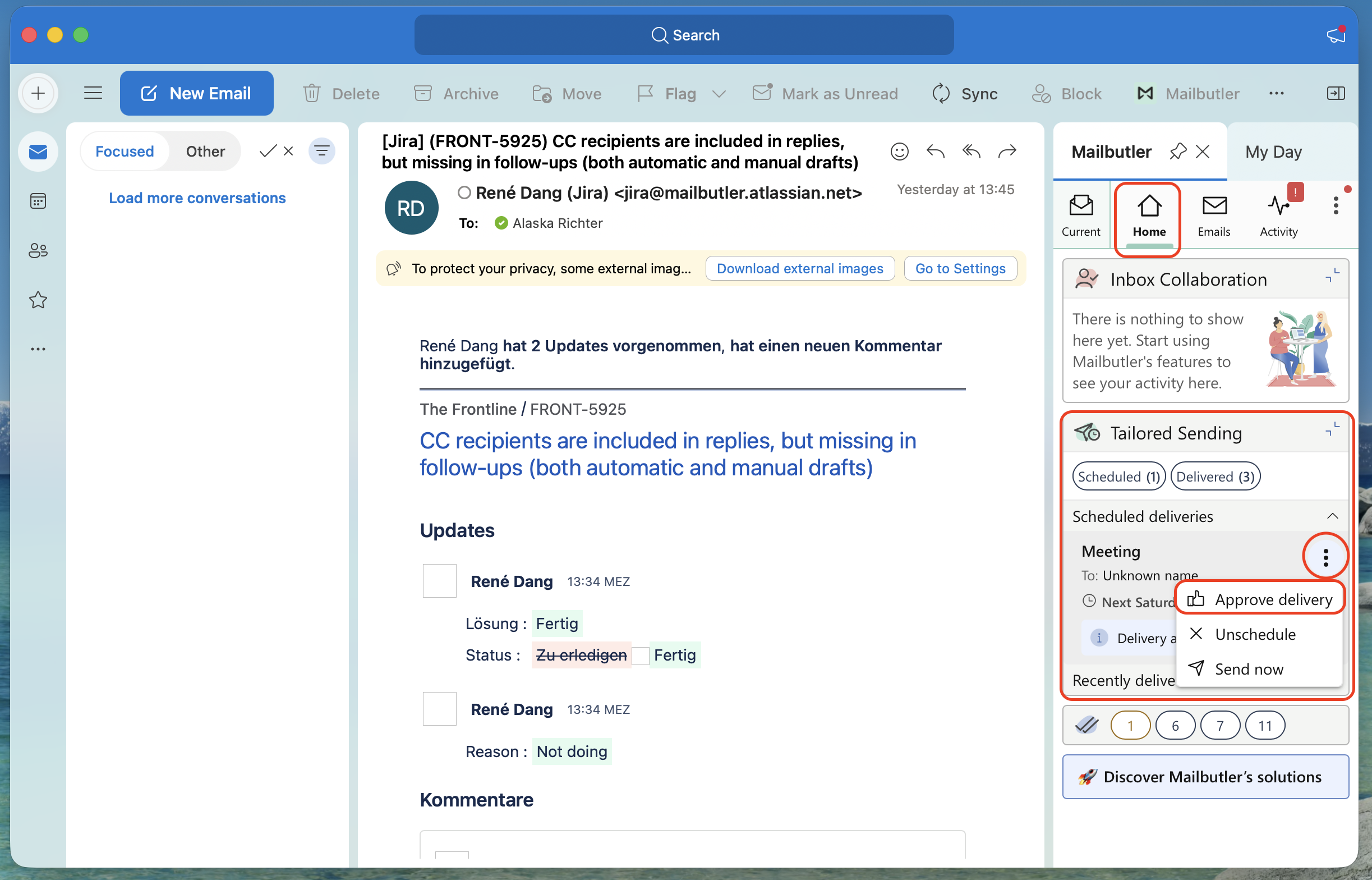Viewport: 1372px width, 880px height.
Task: Switch to the Other inbox toggle
Action: 205,152
